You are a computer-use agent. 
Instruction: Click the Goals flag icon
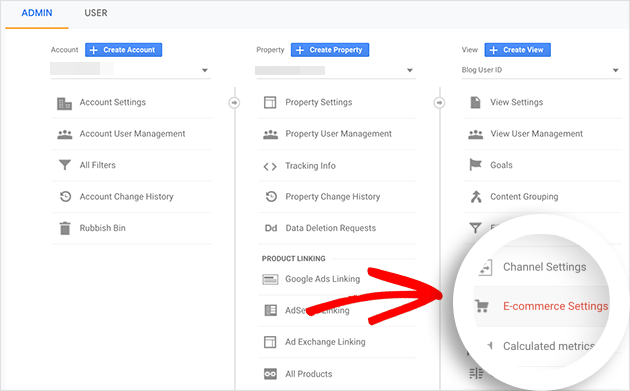[x=475, y=165]
